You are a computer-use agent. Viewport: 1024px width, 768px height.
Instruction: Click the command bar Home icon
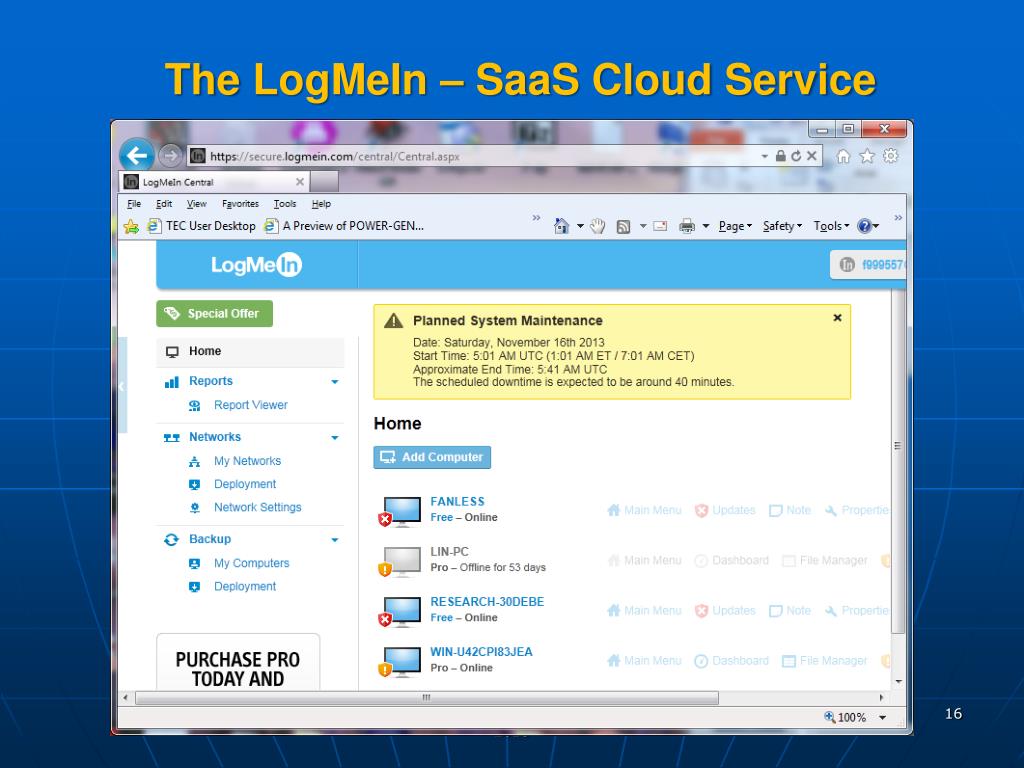(561, 226)
